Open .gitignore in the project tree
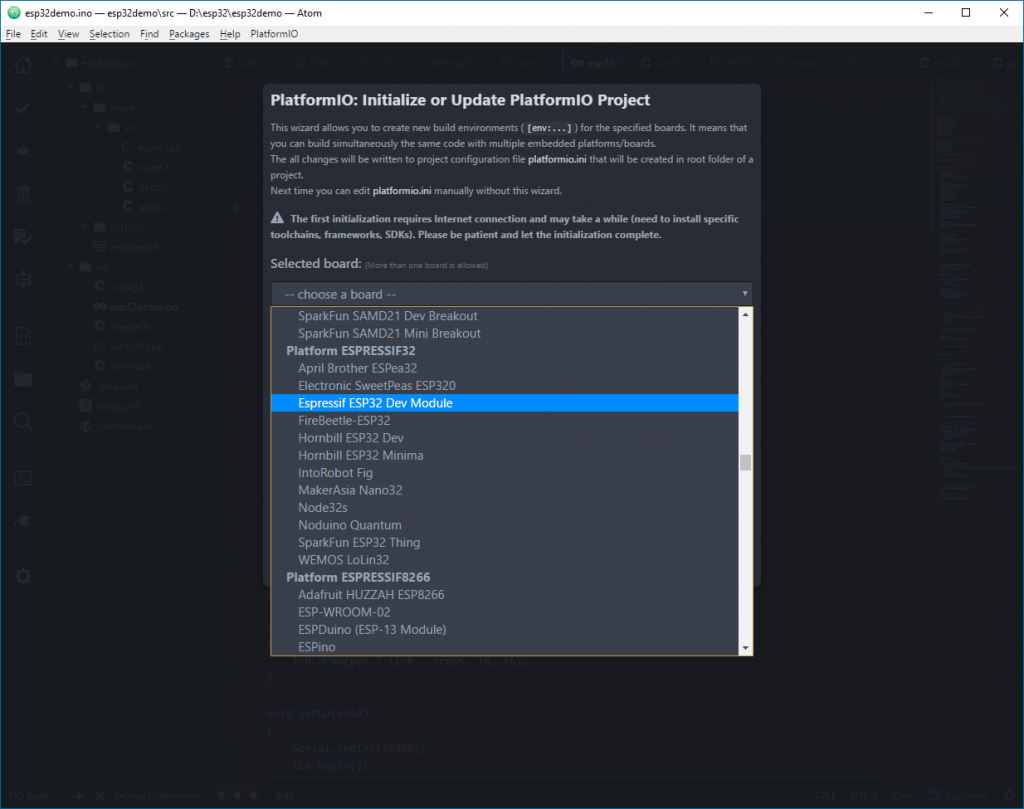The image size is (1024, 809). click(x=117, y=387)
